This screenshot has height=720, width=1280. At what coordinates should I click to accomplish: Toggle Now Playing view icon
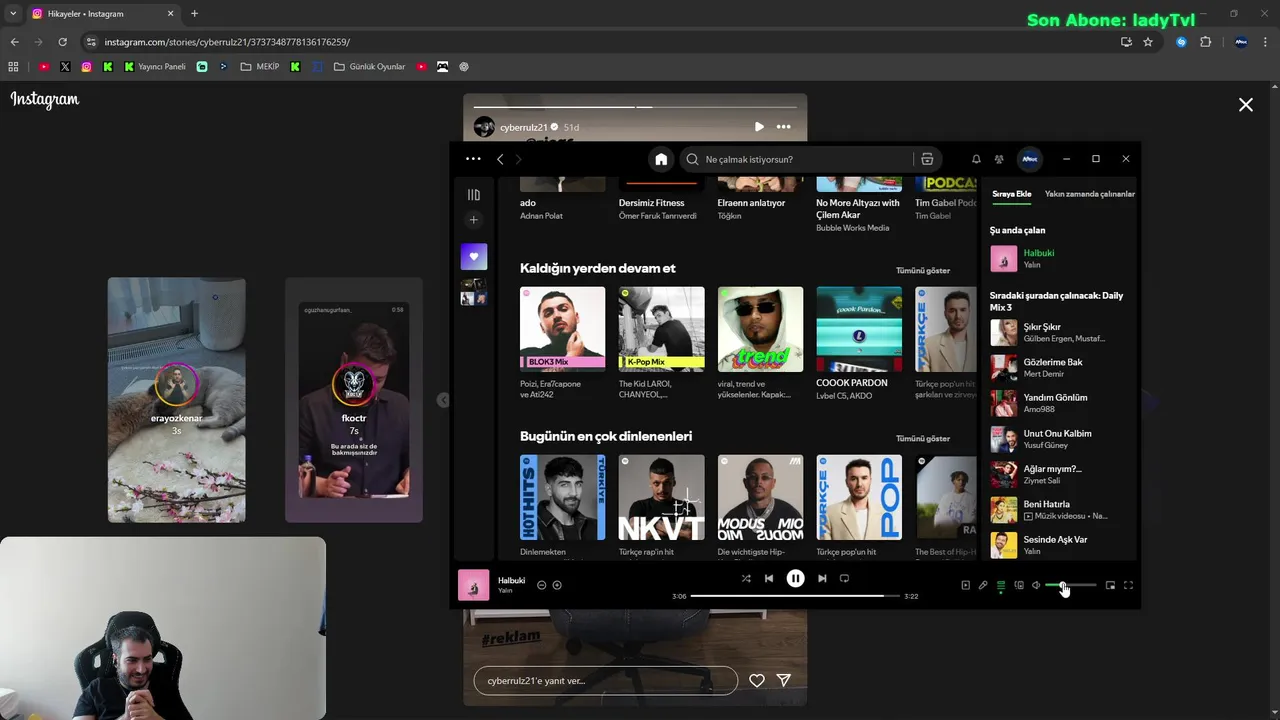[x=965, y=585]
